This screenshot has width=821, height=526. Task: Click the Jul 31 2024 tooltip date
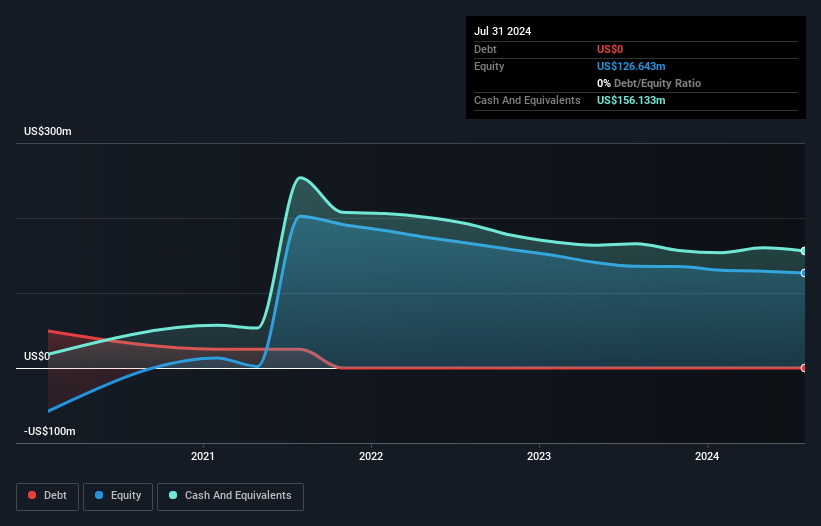(x=503, y=31)
